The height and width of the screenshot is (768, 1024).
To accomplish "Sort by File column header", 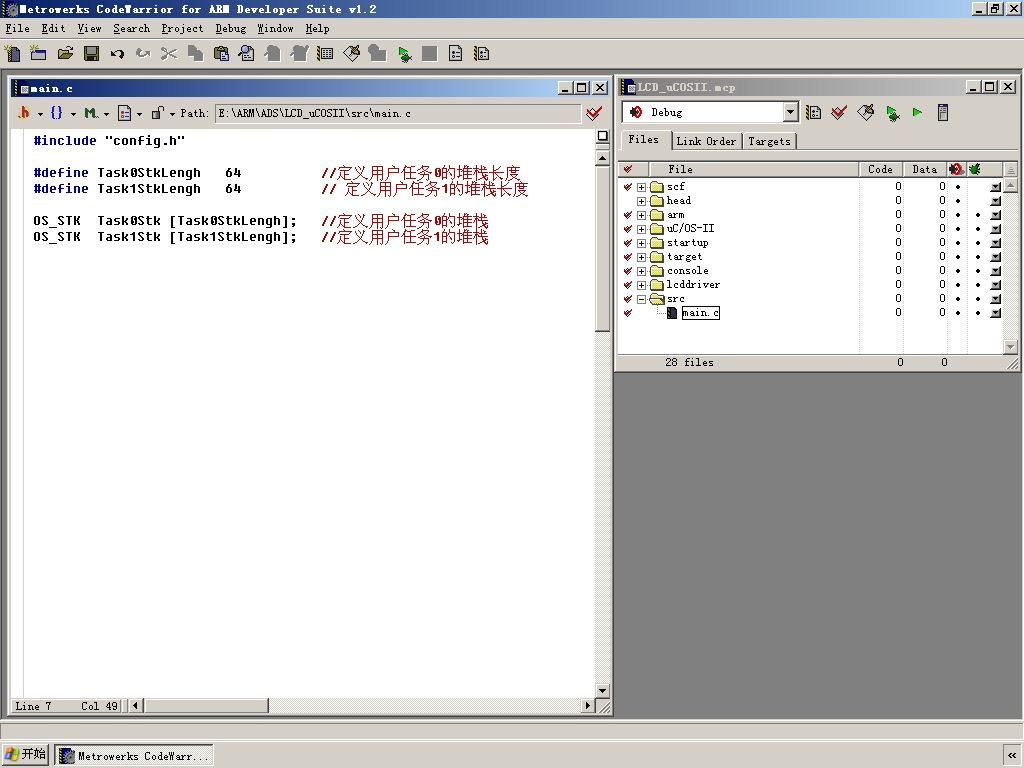I will click(x=754, y=169).
